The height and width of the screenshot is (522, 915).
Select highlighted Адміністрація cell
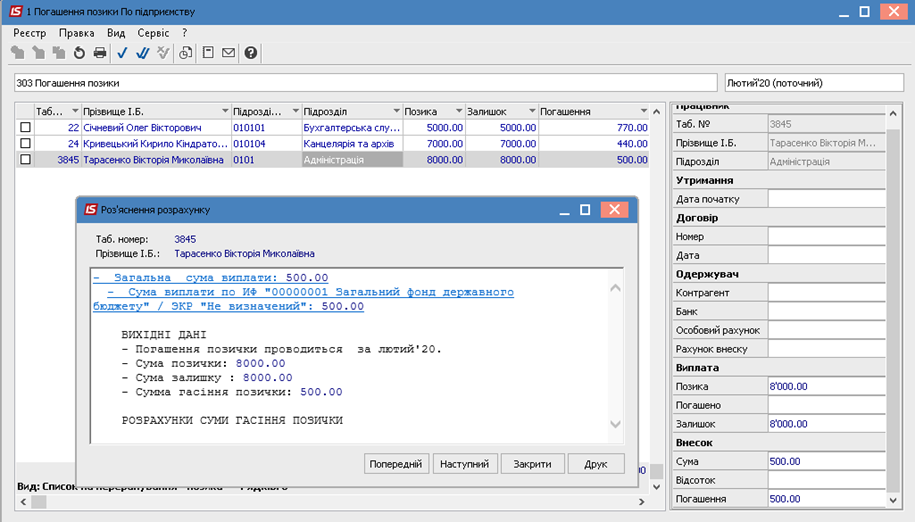[x=352, y=160]
